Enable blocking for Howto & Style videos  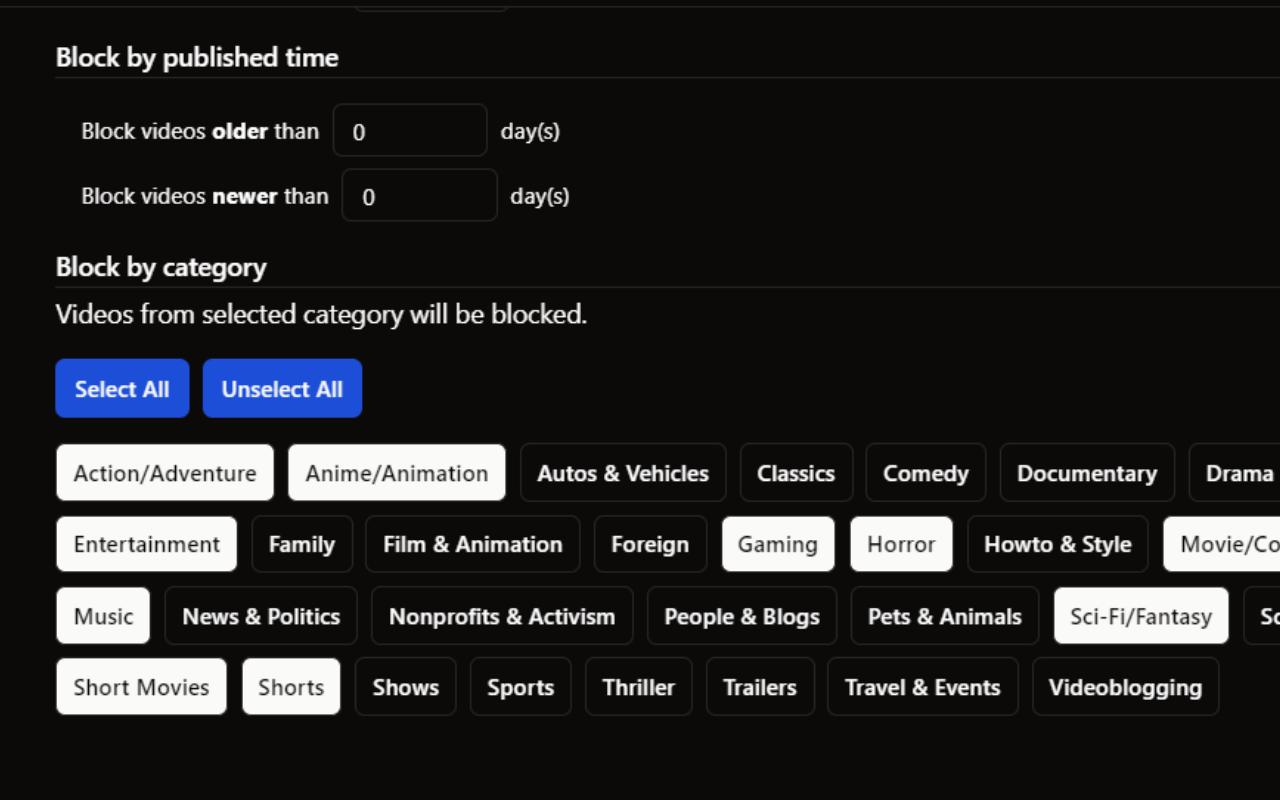pos(1058,544)
